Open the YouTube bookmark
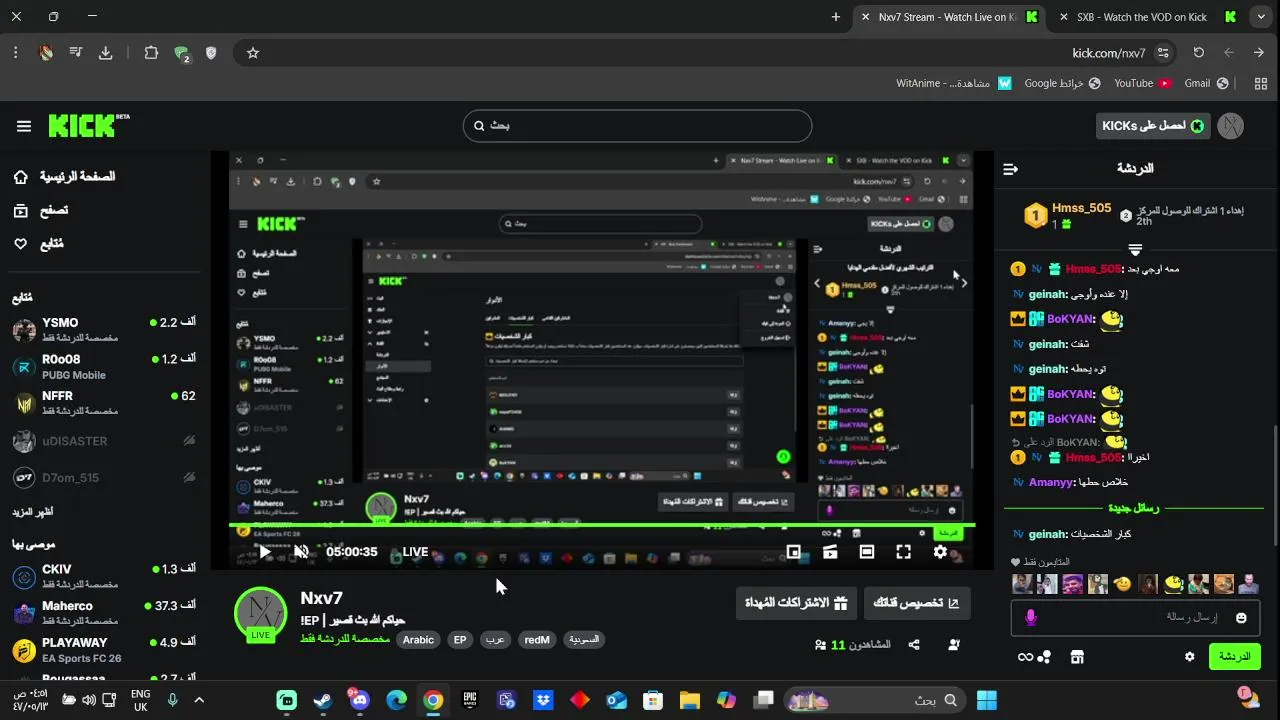Screen dimensions: 1280x720 [x=1143, y=83]
